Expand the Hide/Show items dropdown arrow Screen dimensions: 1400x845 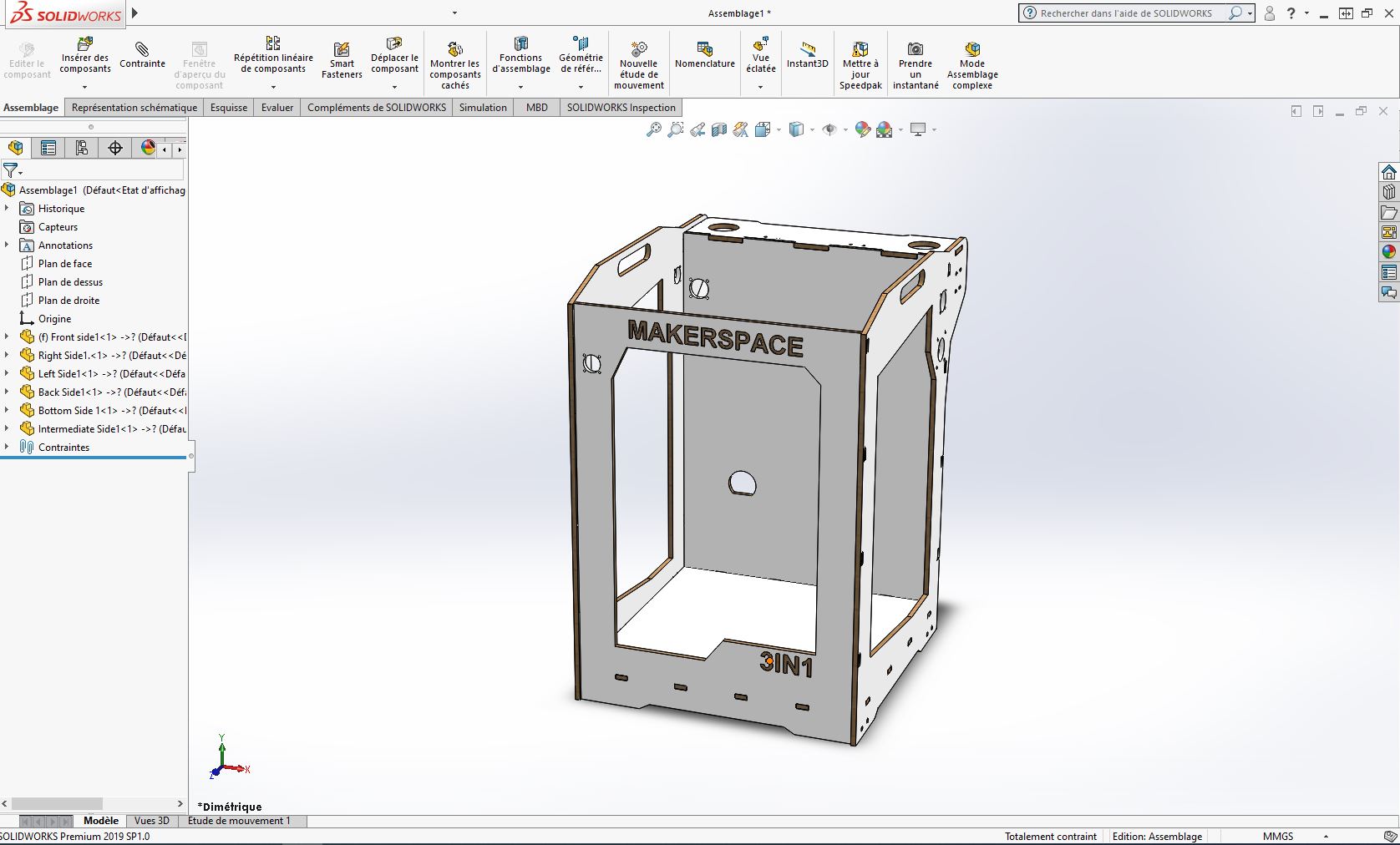(845, 129)
